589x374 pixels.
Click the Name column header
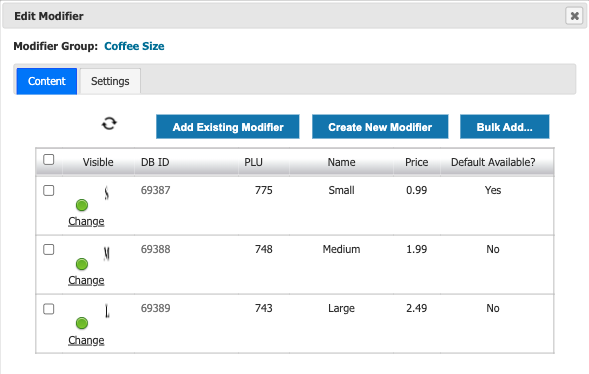pos(341,162)
